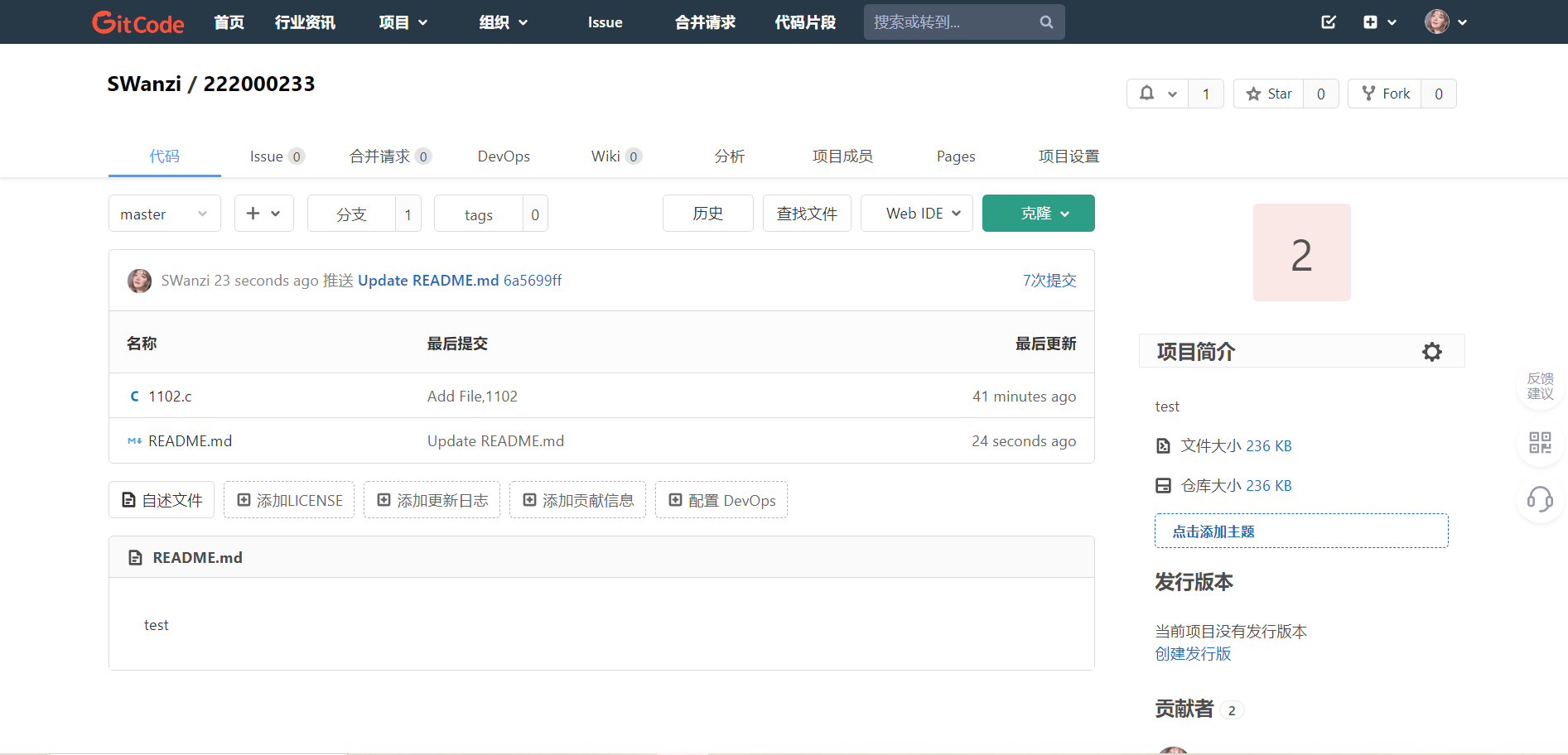Click the headset support icon

click(1540, 499)
